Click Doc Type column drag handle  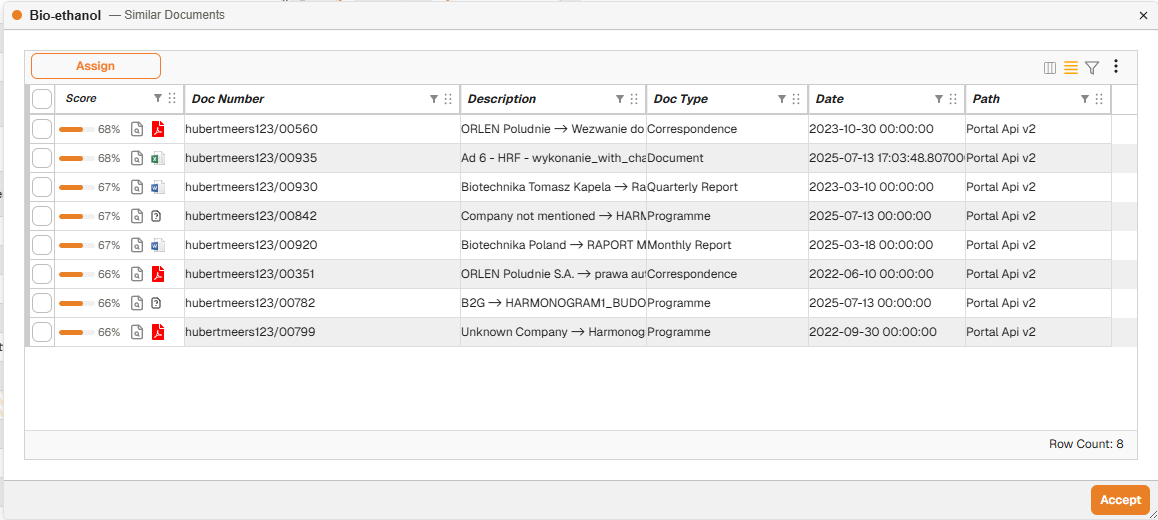point(795,99)
